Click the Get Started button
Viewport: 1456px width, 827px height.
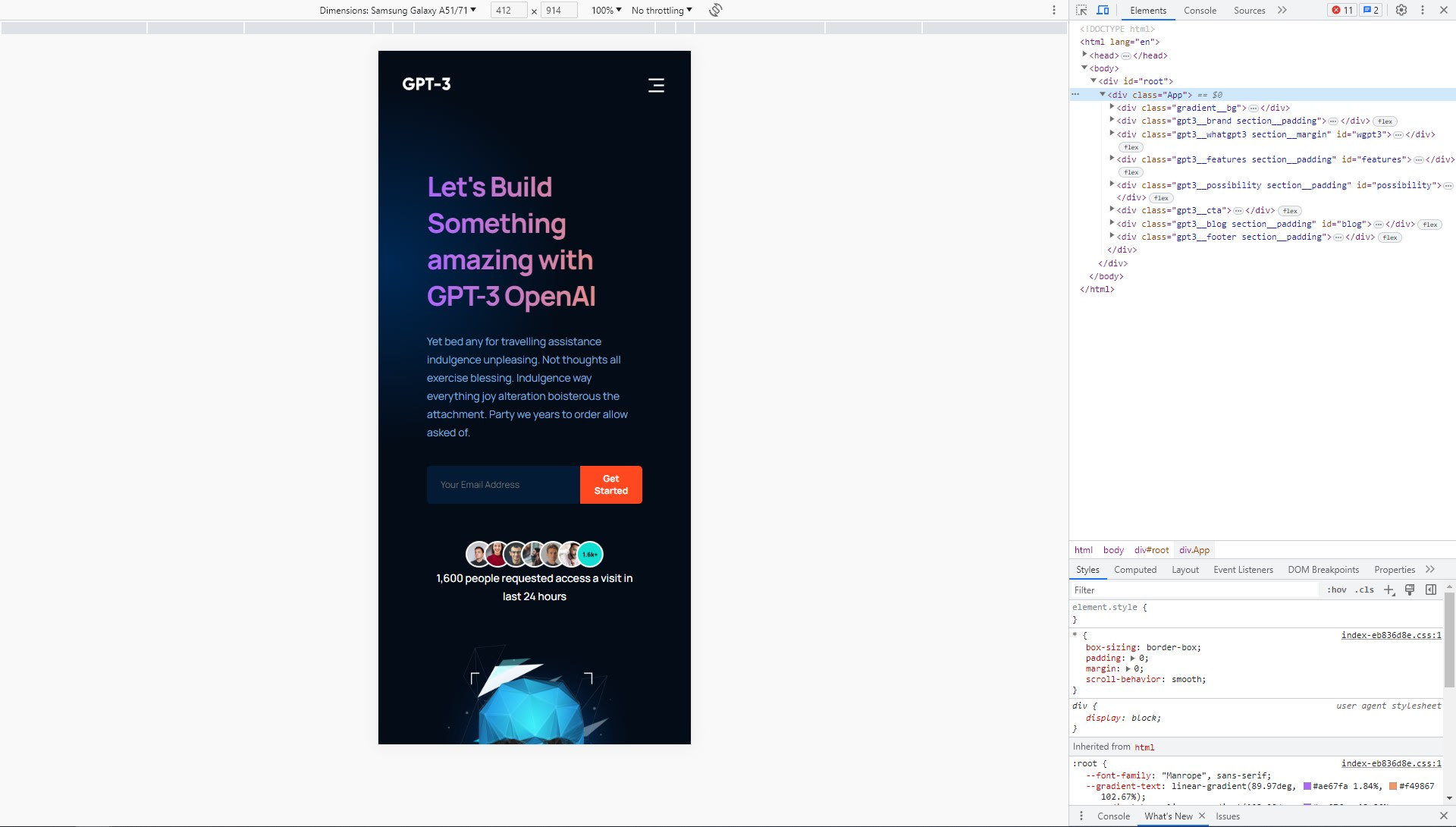[x=610, y=485]
